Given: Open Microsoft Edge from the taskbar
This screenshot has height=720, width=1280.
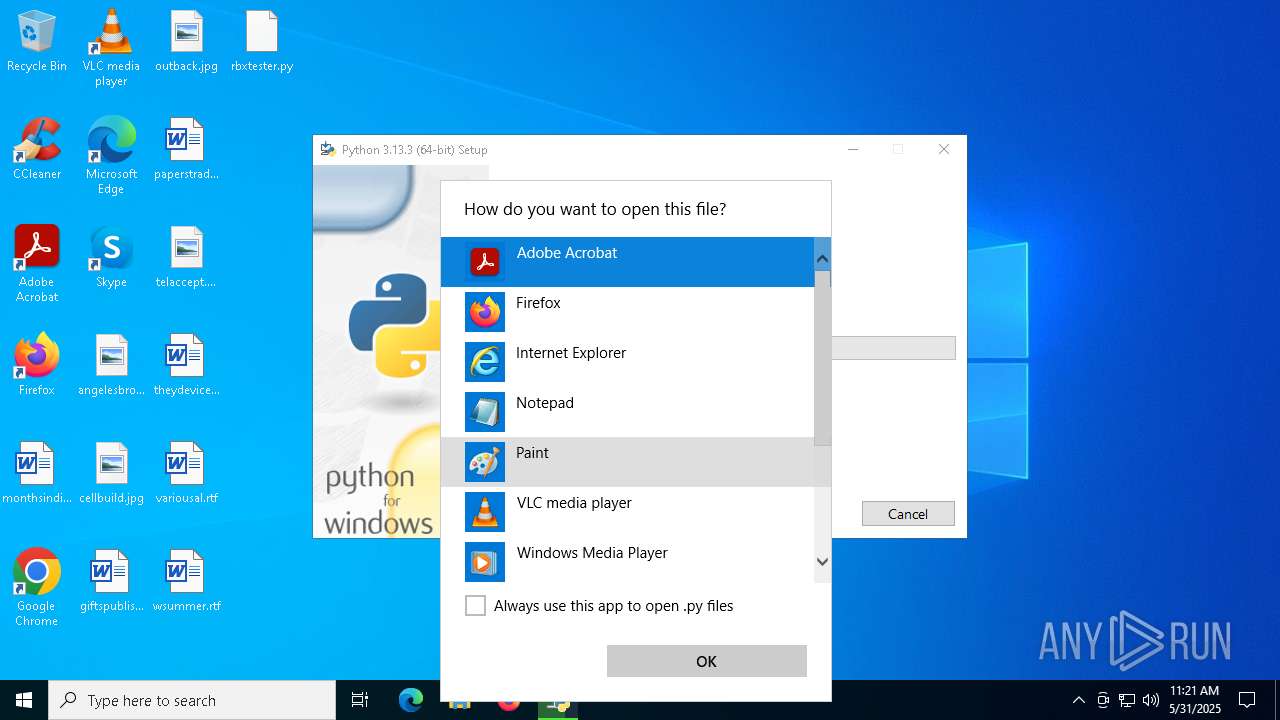Looking at the screenshot, I should click(411, 700).
